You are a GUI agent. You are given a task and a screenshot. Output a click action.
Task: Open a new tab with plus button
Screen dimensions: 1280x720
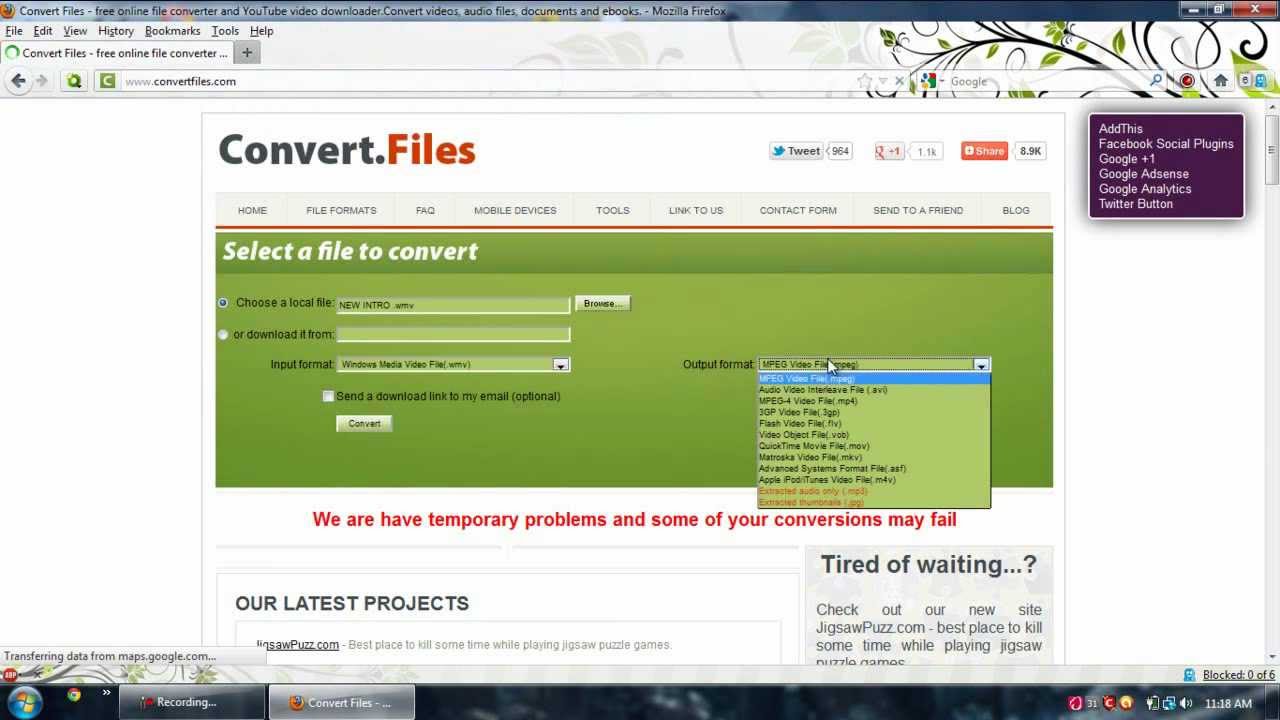[x=247, y=53]
